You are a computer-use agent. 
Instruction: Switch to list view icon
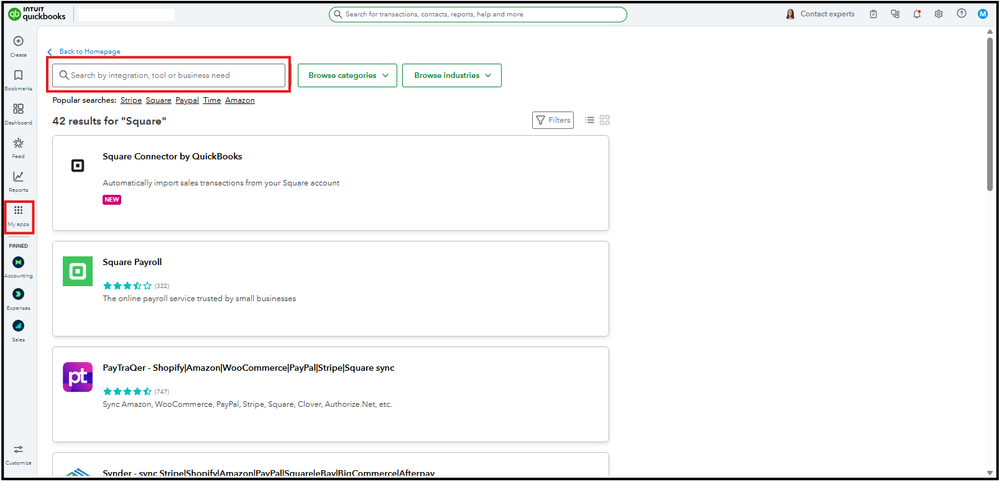(589, 120)
